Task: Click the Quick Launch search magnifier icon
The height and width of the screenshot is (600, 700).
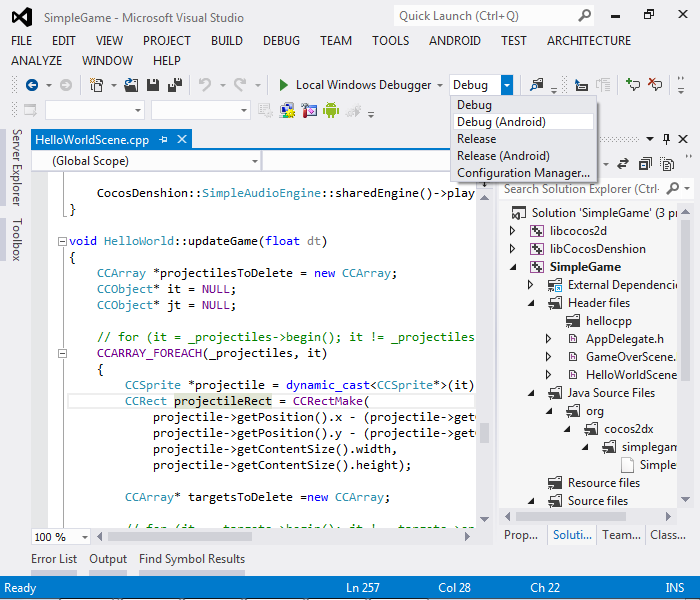Action: click(585, 16)
